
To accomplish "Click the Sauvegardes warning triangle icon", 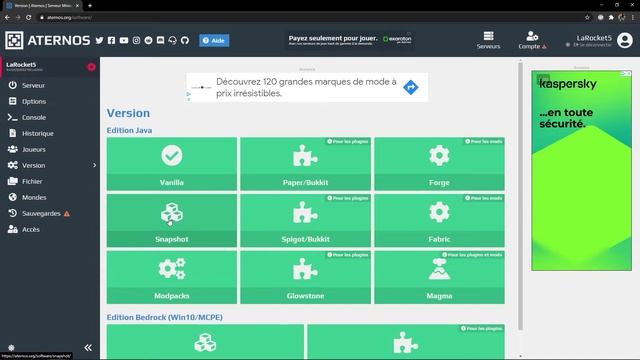I will tap(67, 213).
